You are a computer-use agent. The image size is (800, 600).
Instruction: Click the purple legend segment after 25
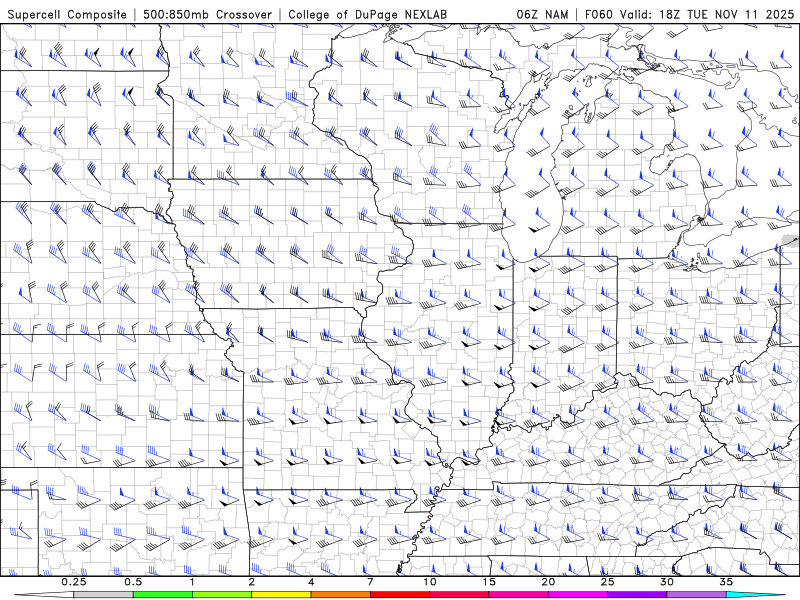637,595
